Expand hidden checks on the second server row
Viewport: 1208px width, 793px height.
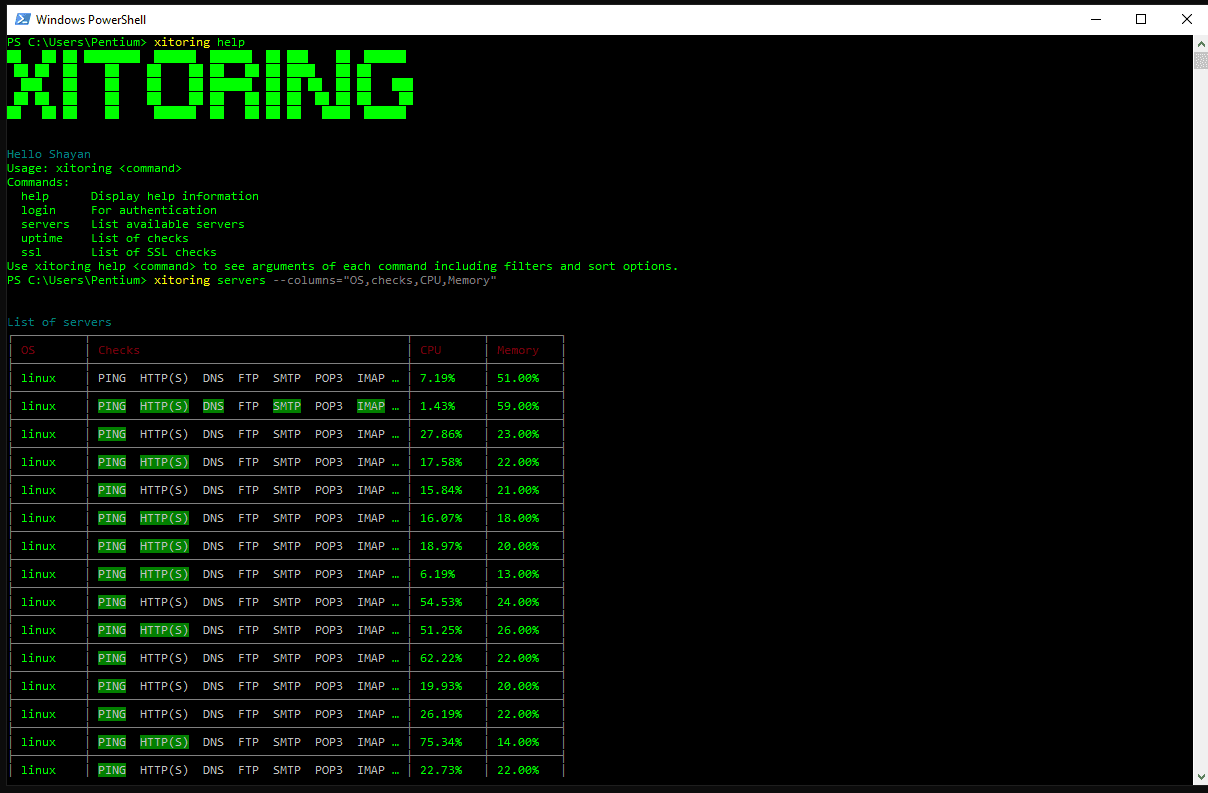[x=396, y=405]
